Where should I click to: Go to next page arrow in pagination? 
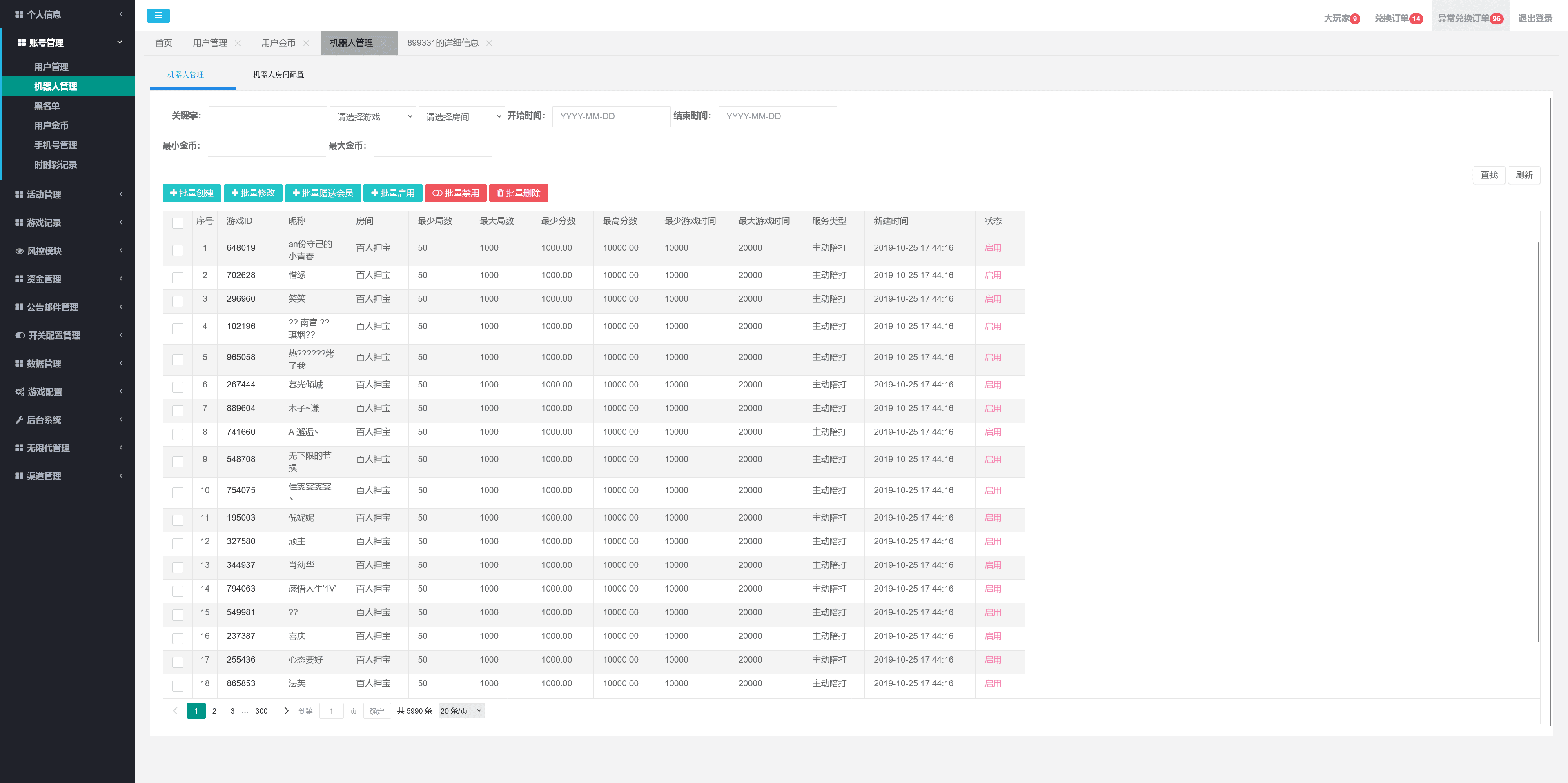tap(286, 711)
